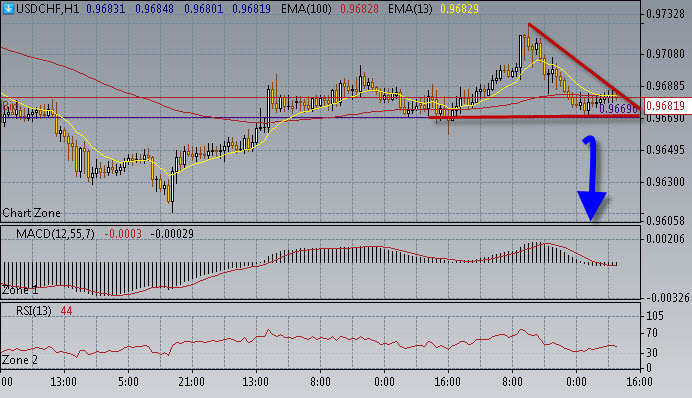Select the EMA(100) indicator label
The width and height of the screenshot is (692, 398).
tap(306, 9)
